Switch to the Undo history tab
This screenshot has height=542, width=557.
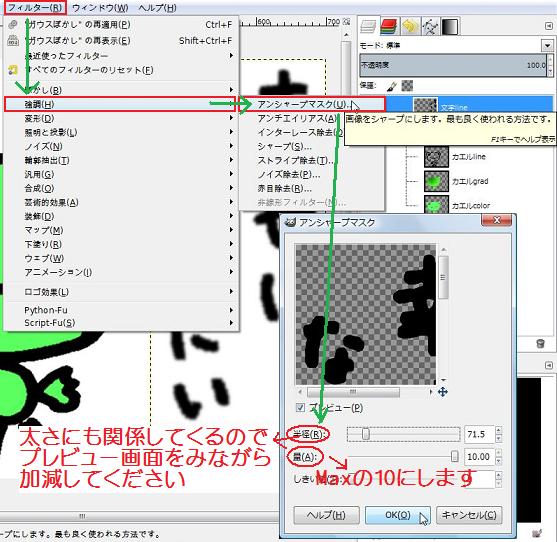point(410,27)
